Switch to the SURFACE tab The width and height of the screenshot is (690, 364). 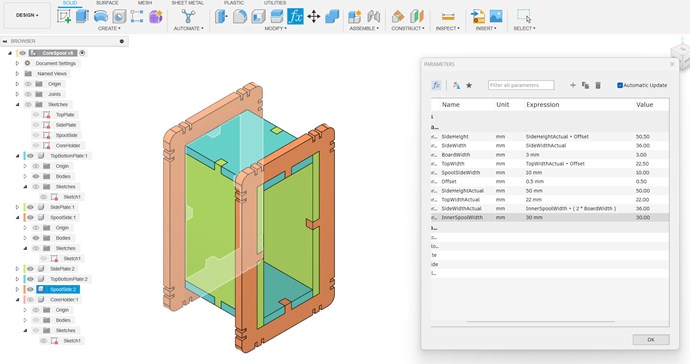(107, 3)
